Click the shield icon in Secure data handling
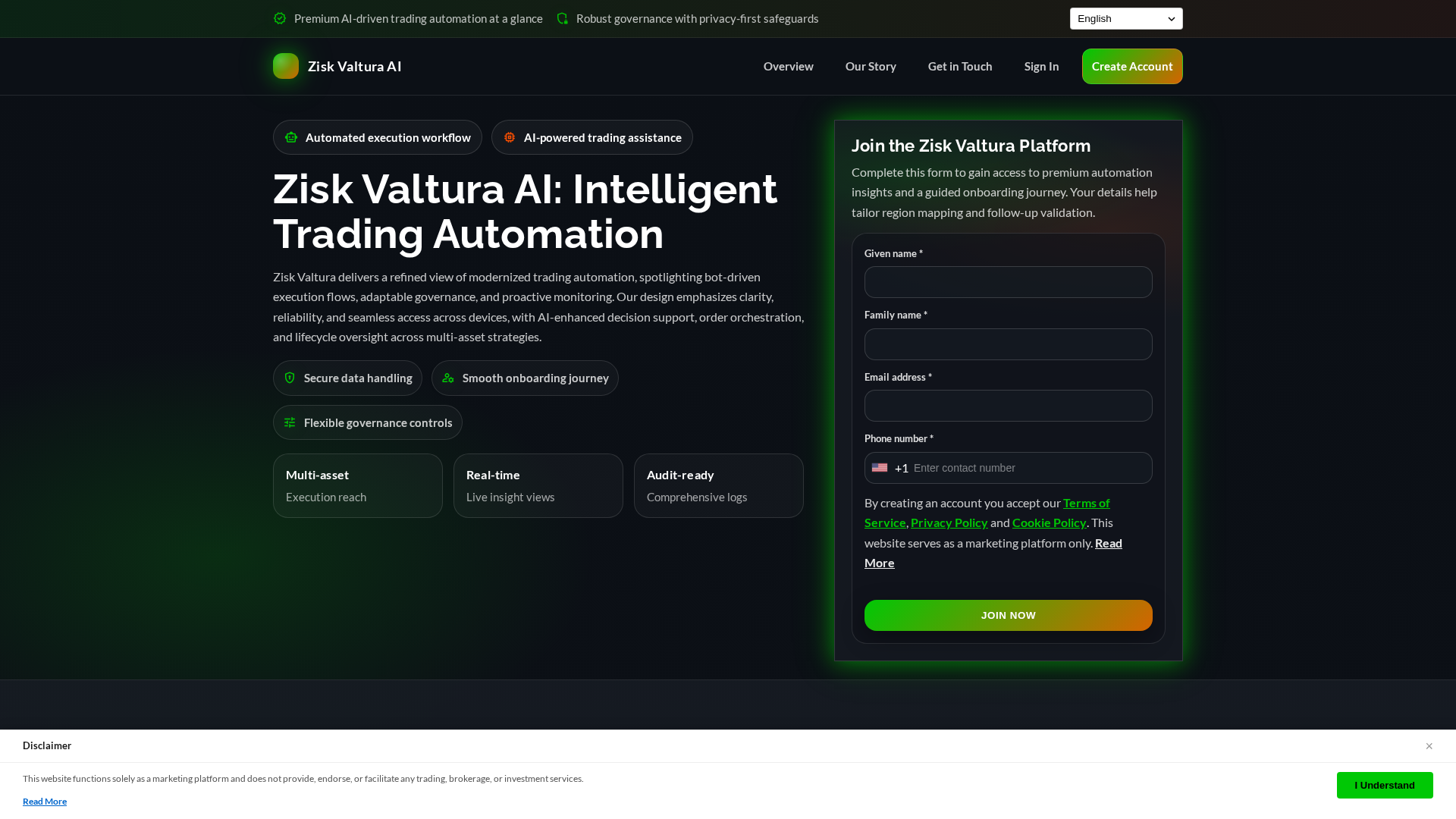1456x819 pixels. 290,378
